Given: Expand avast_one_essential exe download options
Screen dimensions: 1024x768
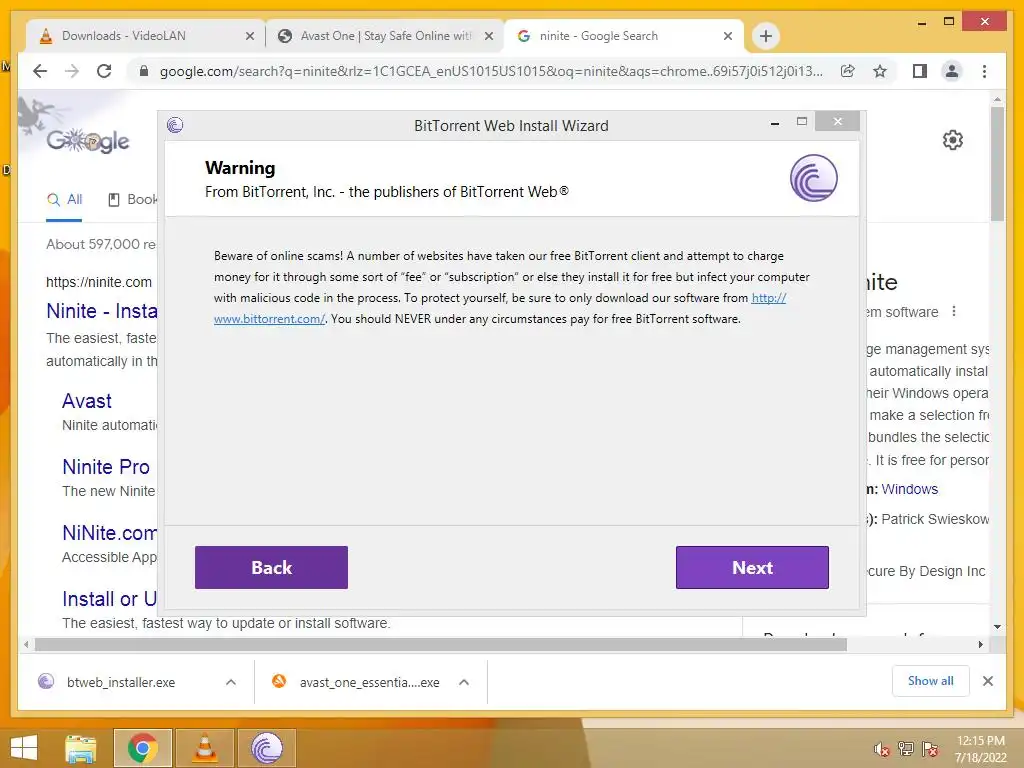Looking at the screenshot, I should click(464, 682).
